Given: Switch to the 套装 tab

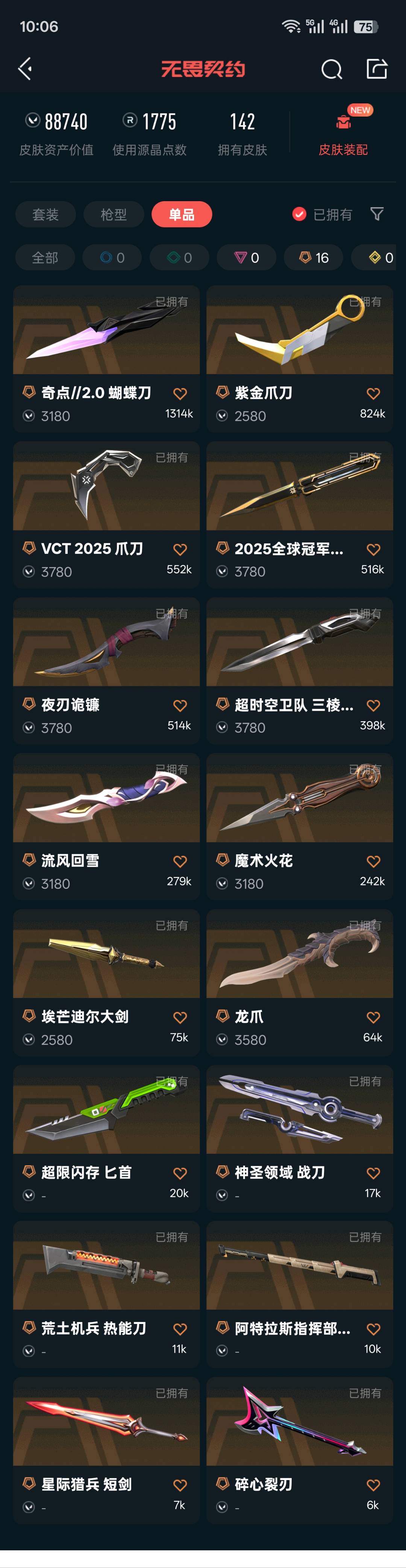Looking at the screenshot, I should pyautogui.click(x=45, y=214).
